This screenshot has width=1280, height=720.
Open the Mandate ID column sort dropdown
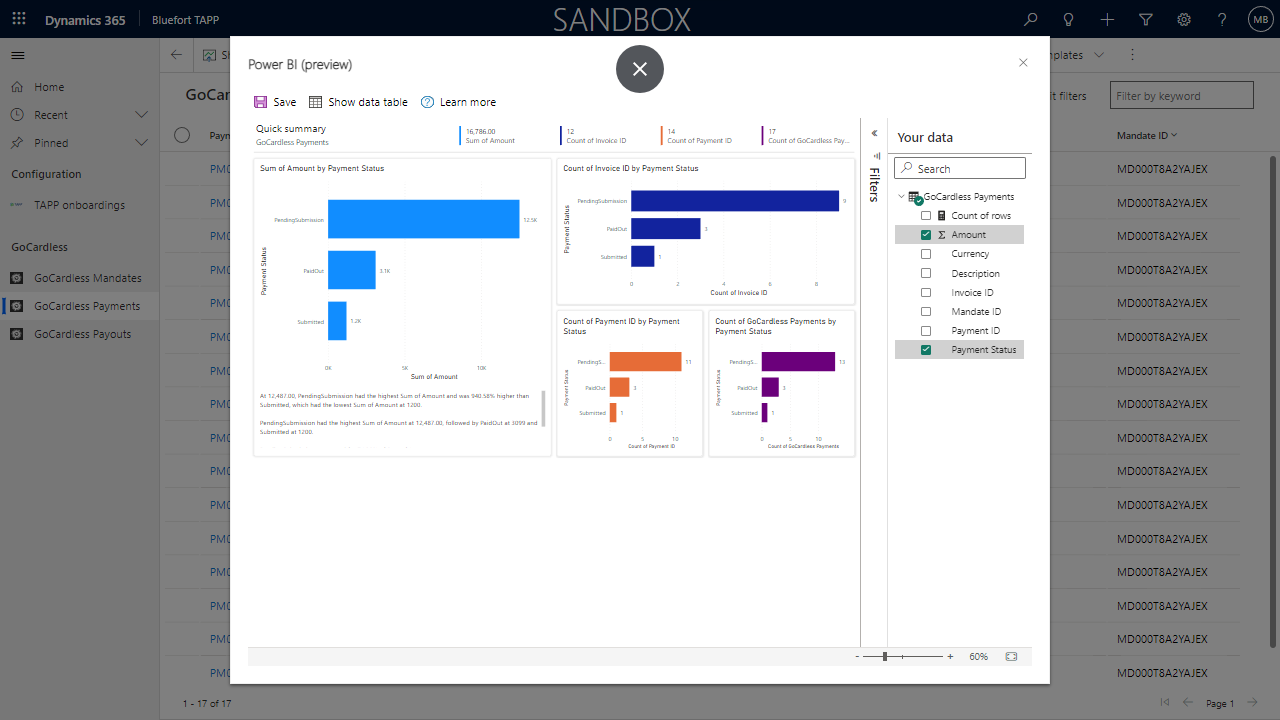(1174, 135)
